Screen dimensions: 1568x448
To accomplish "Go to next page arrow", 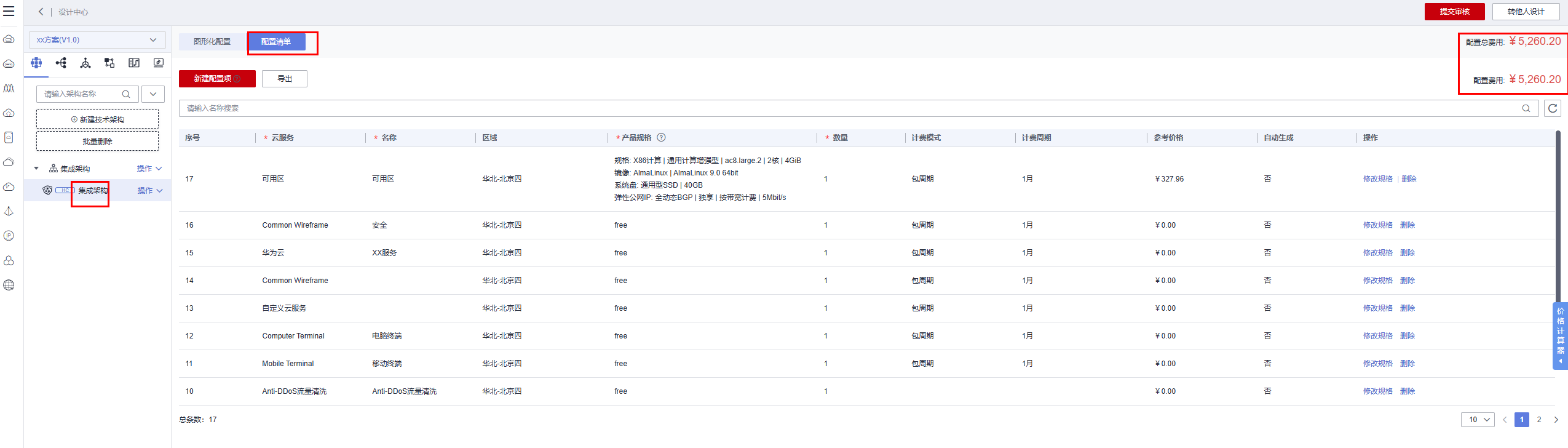I will click(1556, 420).
